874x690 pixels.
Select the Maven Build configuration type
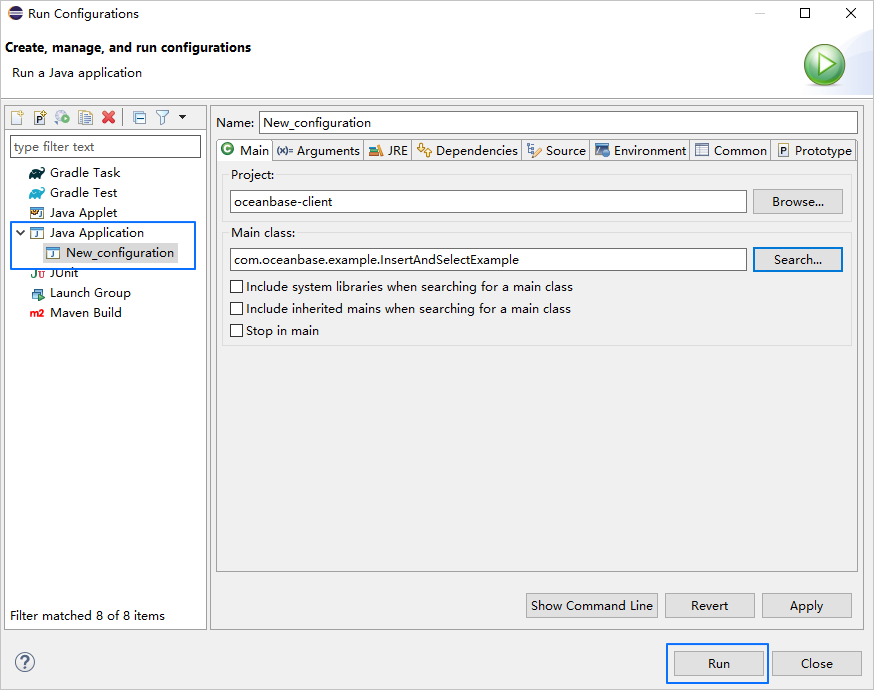[85, 313]
